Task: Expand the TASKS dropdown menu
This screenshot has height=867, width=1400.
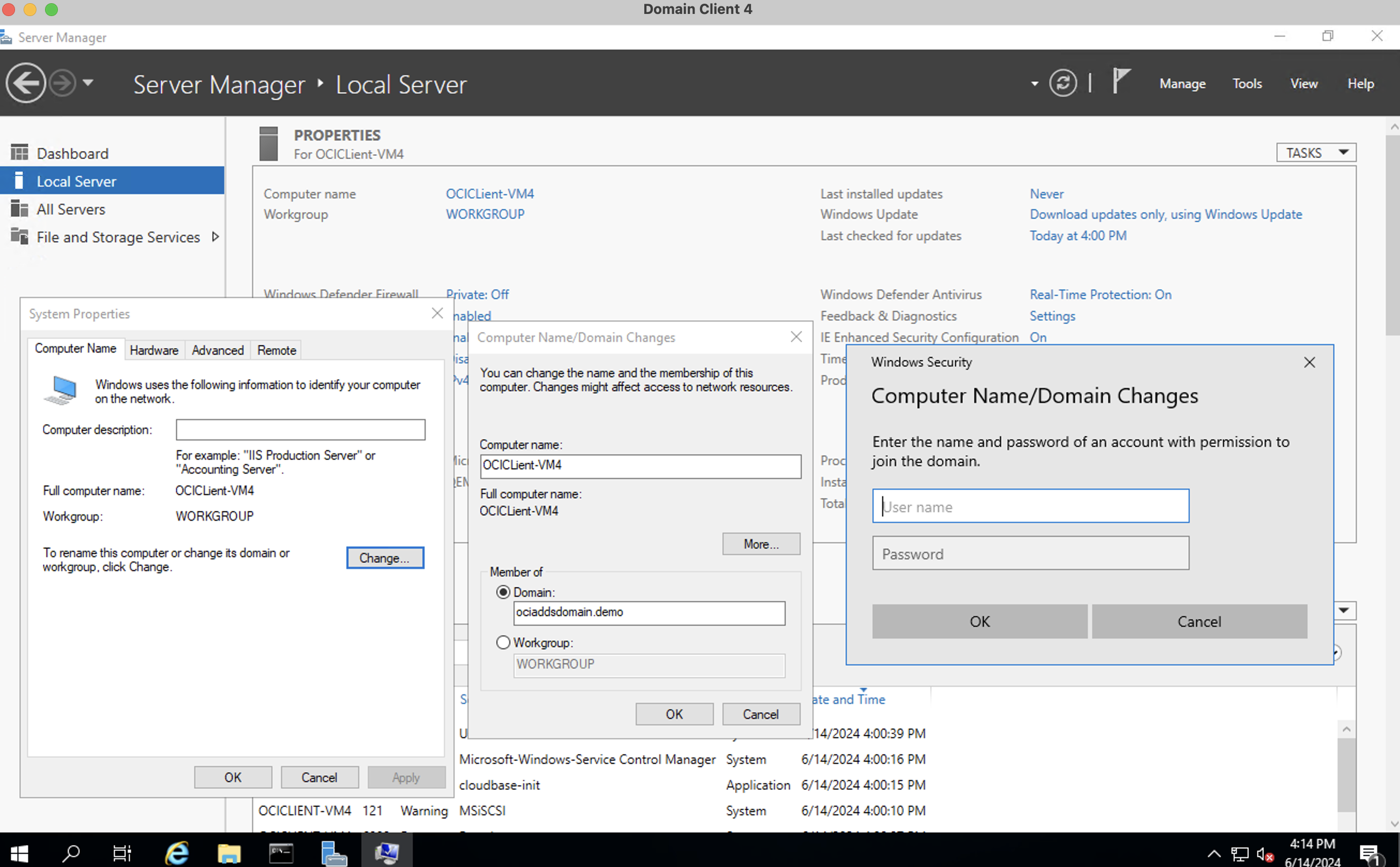Action: pyautogui.click(x=1314, y=152)
